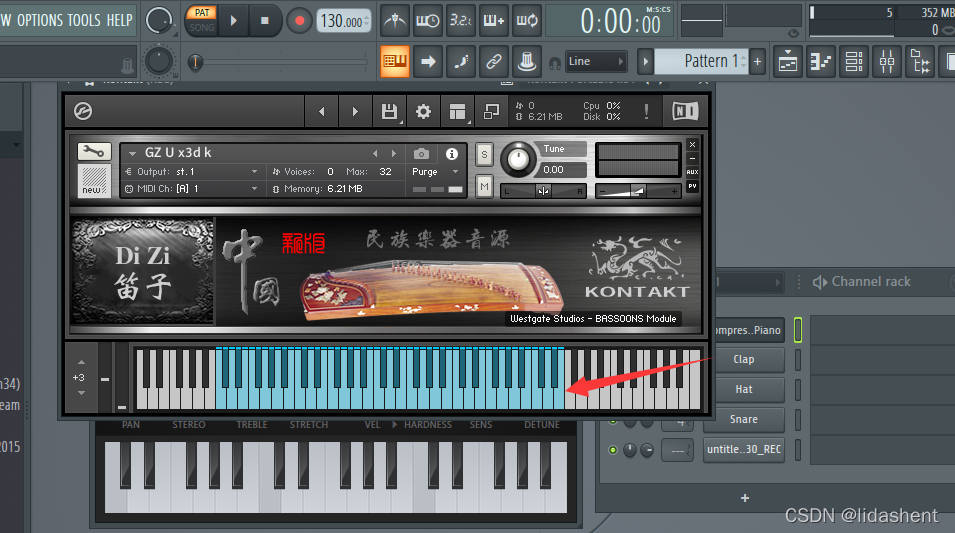
Task: Open instrument edit mode wrench icon
Action: (x=94, y=151)
